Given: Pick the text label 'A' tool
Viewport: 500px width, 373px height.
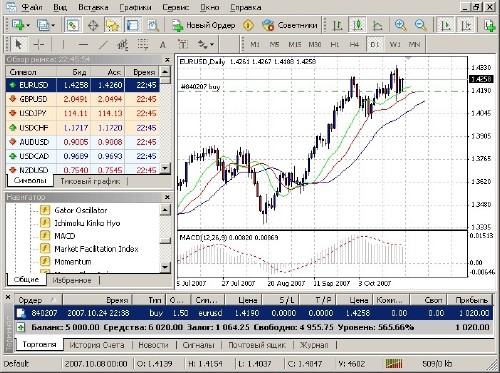Looking at the screenshot, I should coord(162,44).
